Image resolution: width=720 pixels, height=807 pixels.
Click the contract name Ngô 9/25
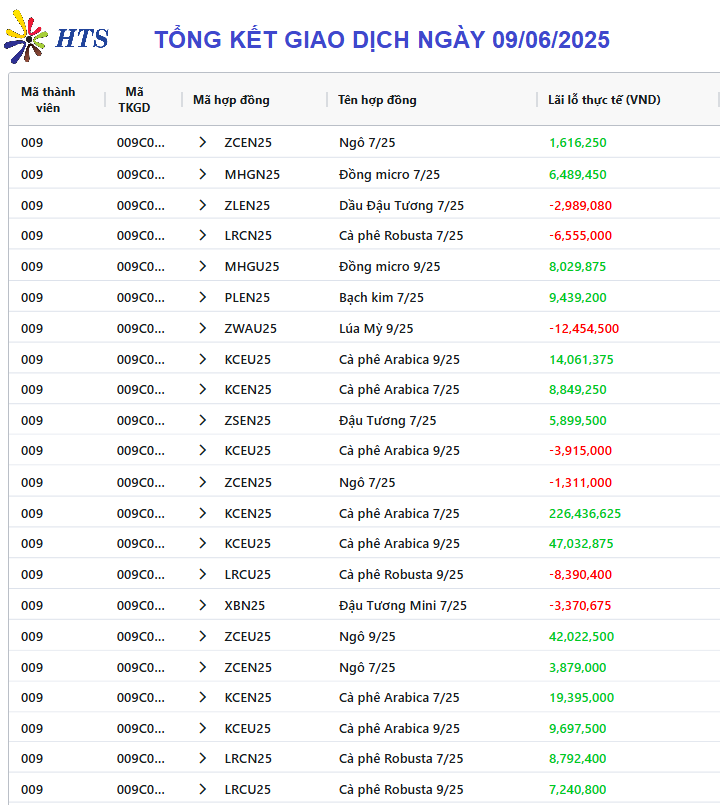click(x=367, y=637)
